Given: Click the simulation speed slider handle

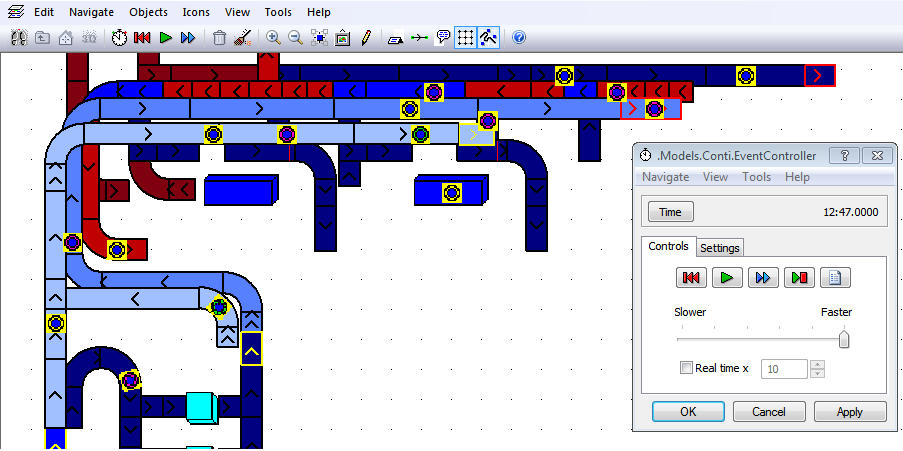Looking at the screenshot, I should pos(844,339).
